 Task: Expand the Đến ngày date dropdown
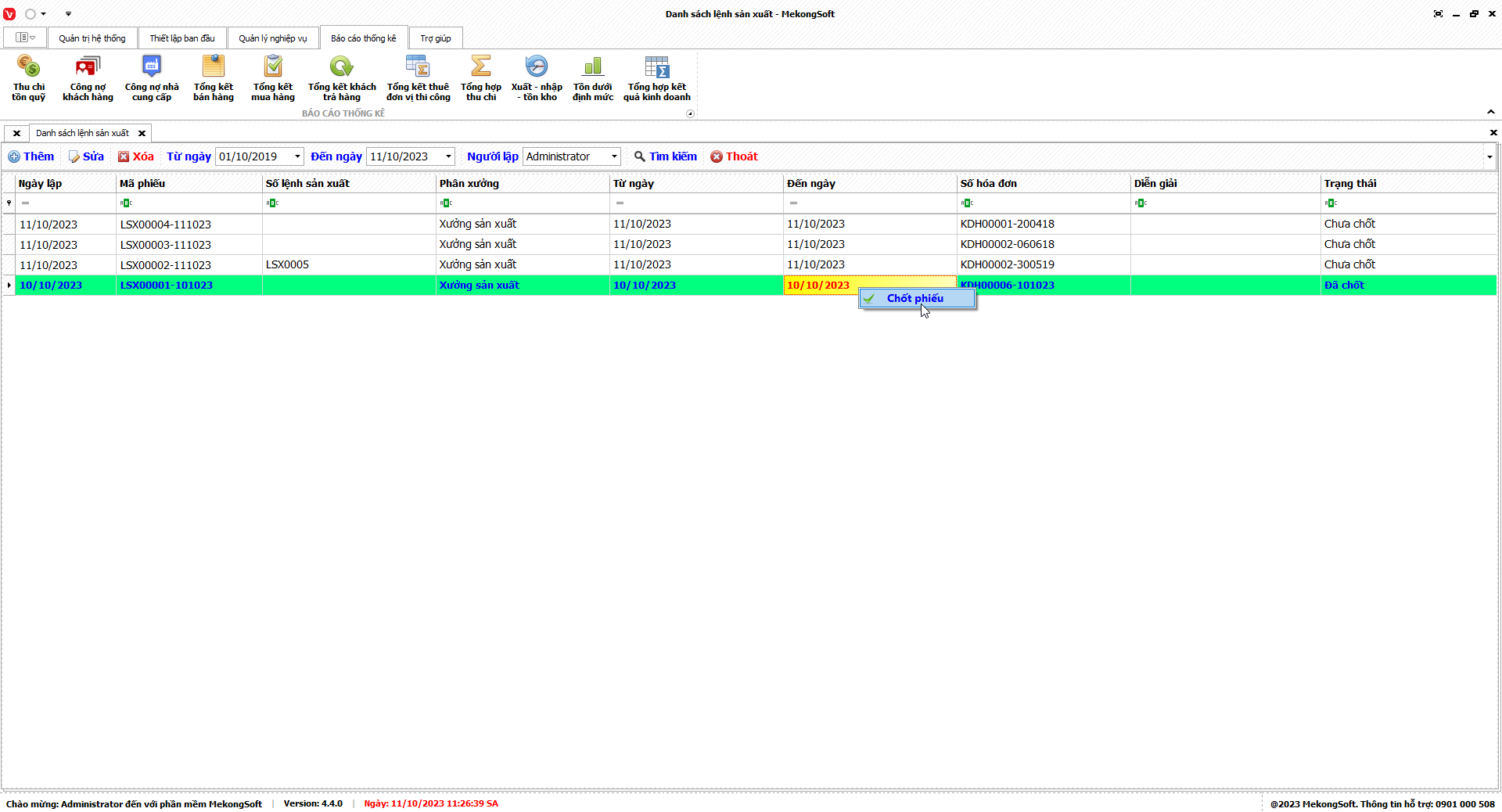coord(448,156)
